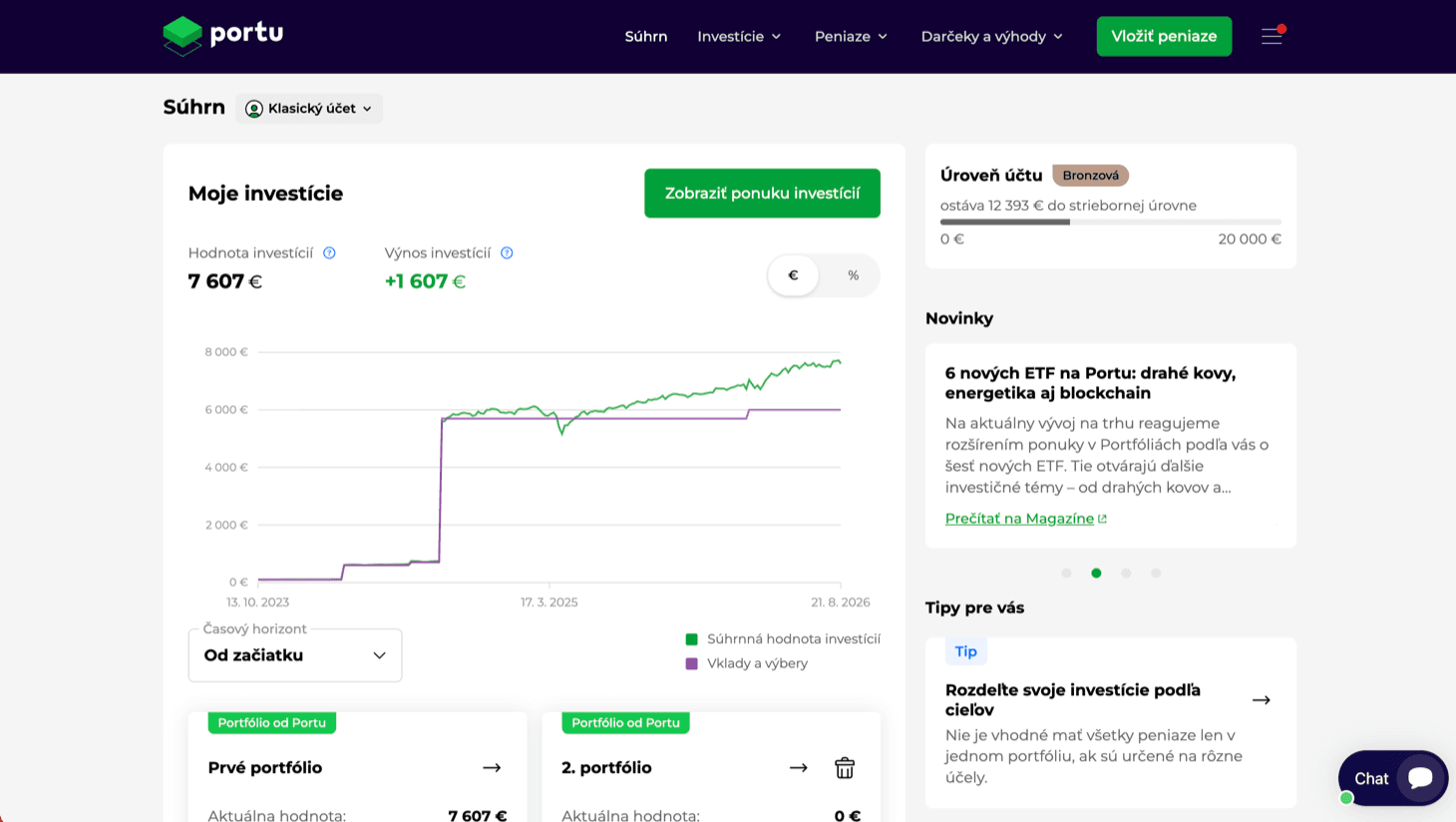Select fourth news carousel dot
The width and height of the screenshot is (1456, 822).
1156,573
